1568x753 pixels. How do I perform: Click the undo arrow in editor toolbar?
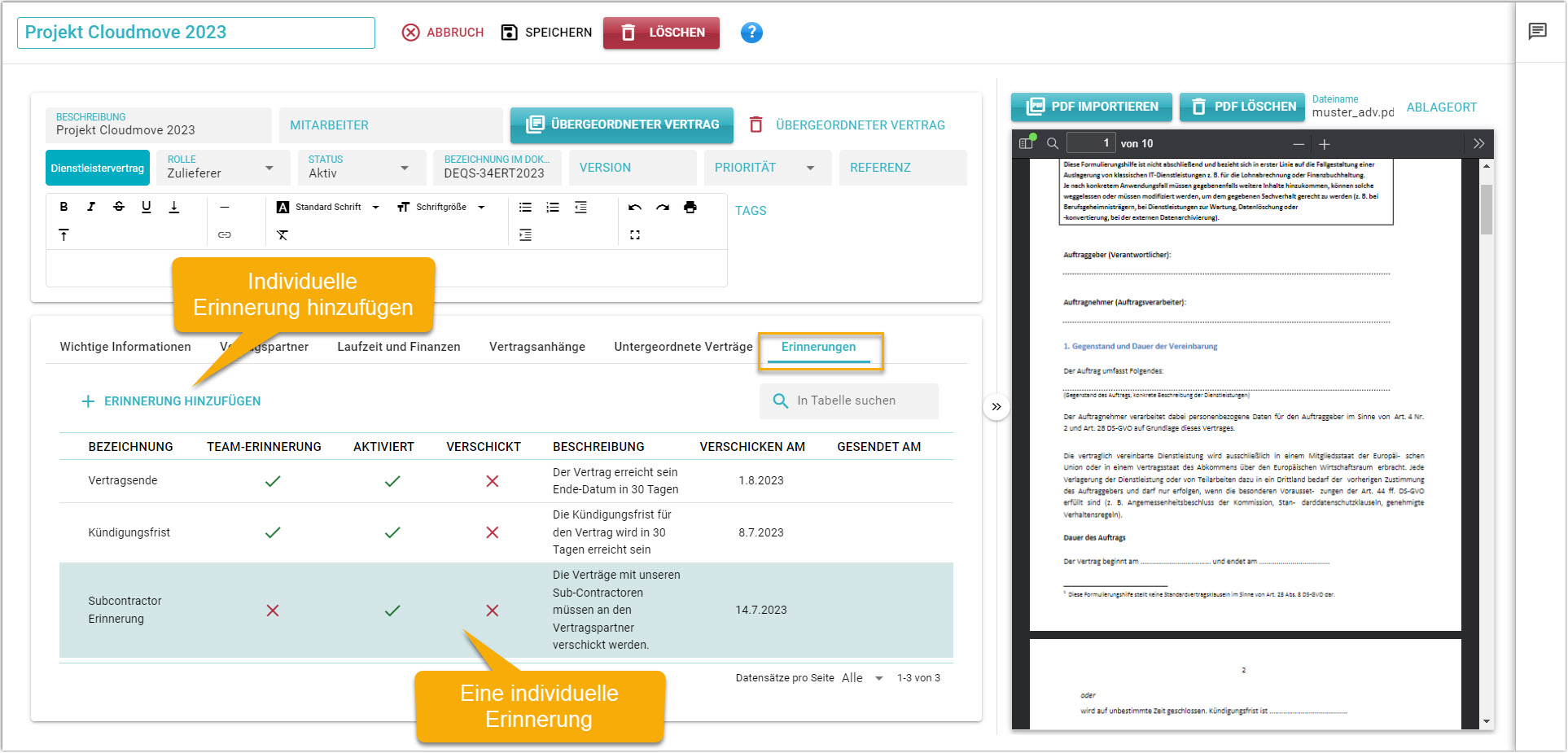[x=635, y=207]
